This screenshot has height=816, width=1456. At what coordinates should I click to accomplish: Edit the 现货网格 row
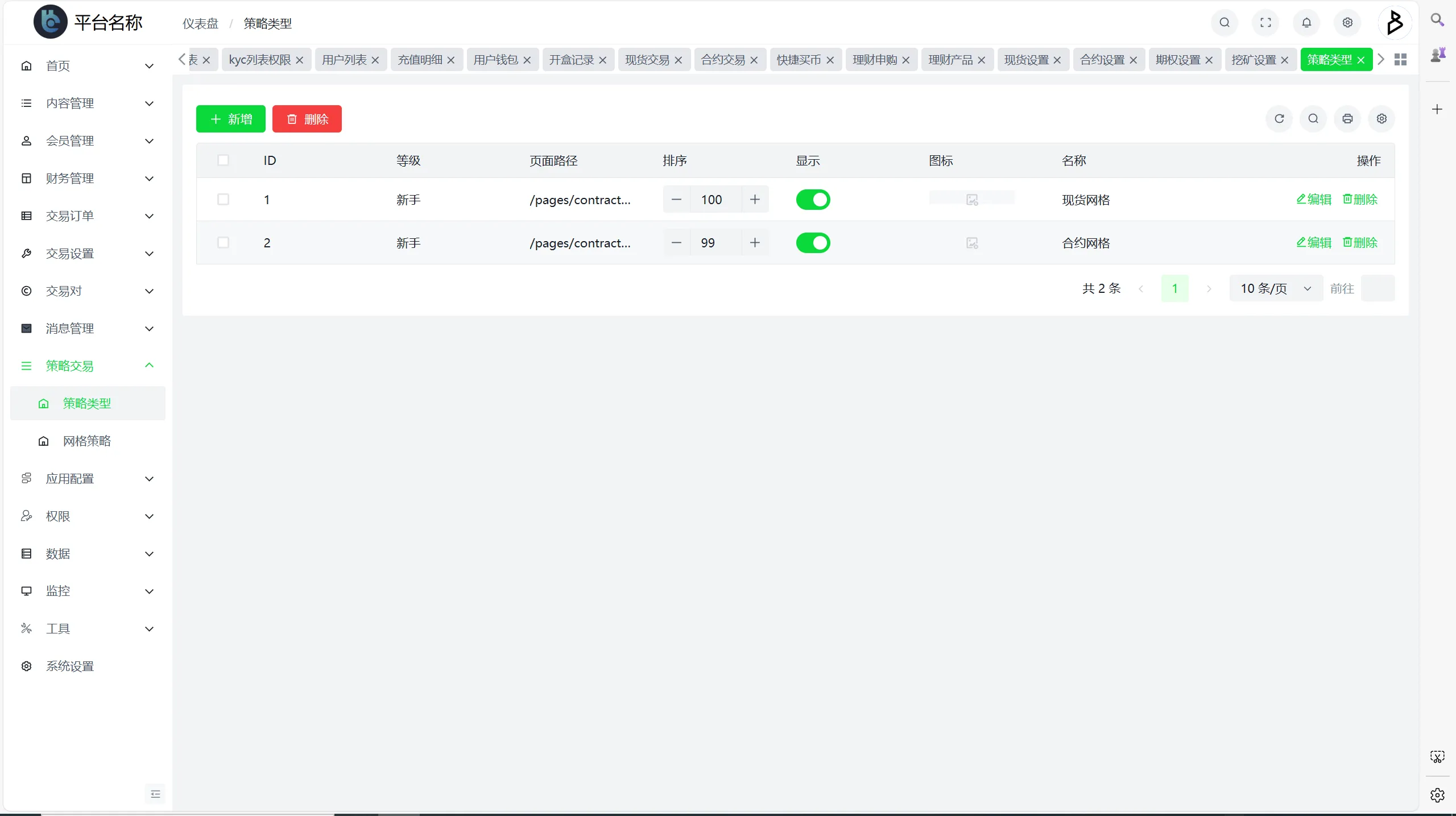click(1314, 200)
